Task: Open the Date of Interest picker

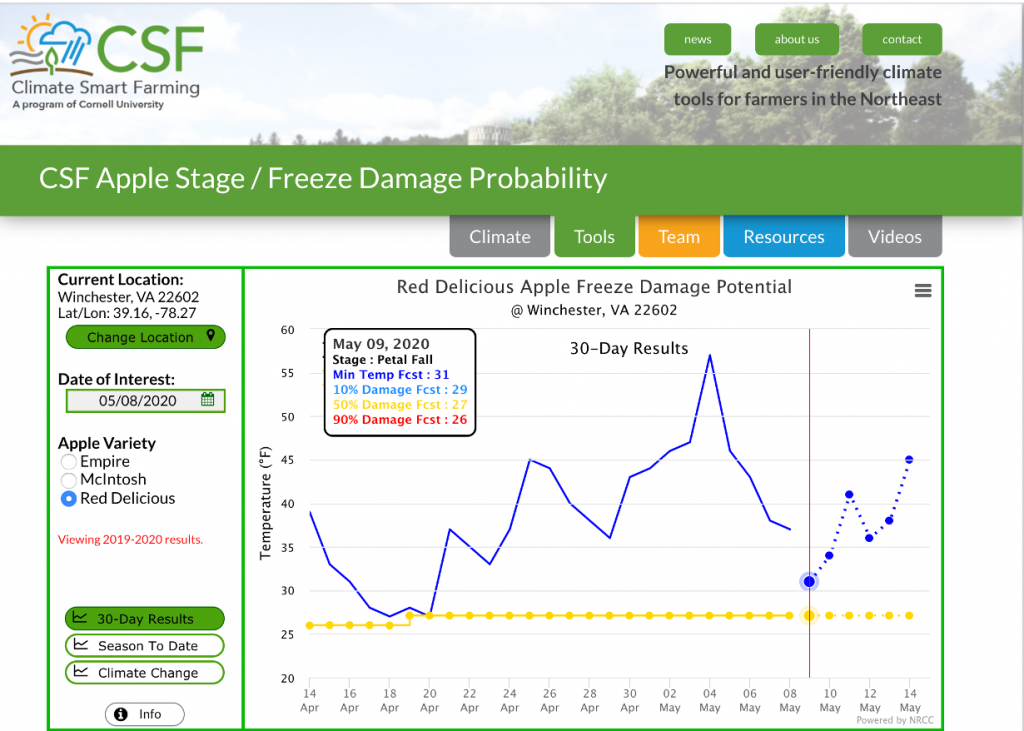Action: pos(138,401)
